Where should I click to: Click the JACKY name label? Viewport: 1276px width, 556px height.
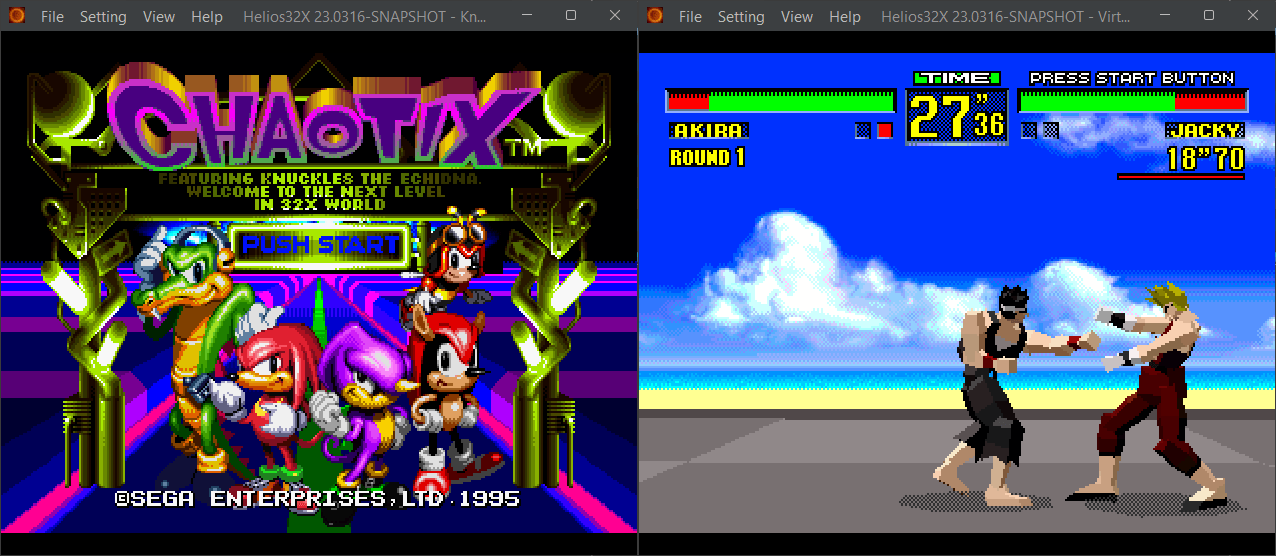click(x=1205, y=130)
